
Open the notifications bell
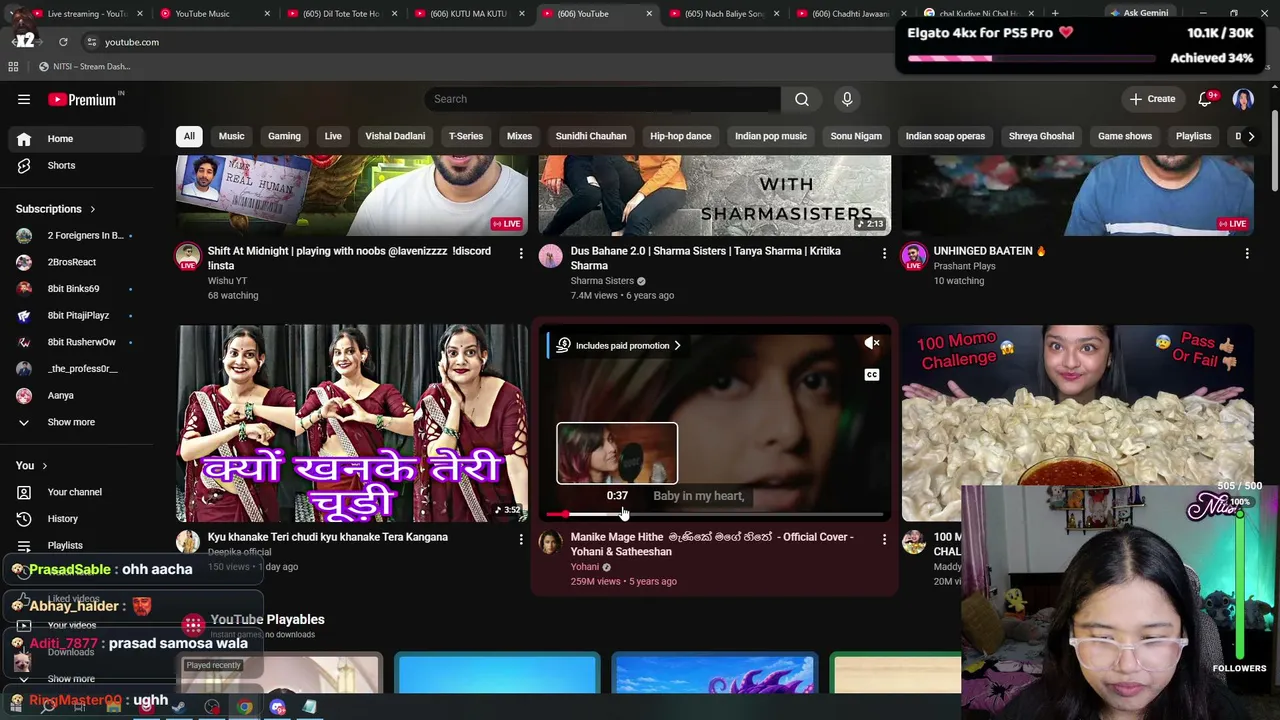pyautogui.click(x=1205, y=99)
